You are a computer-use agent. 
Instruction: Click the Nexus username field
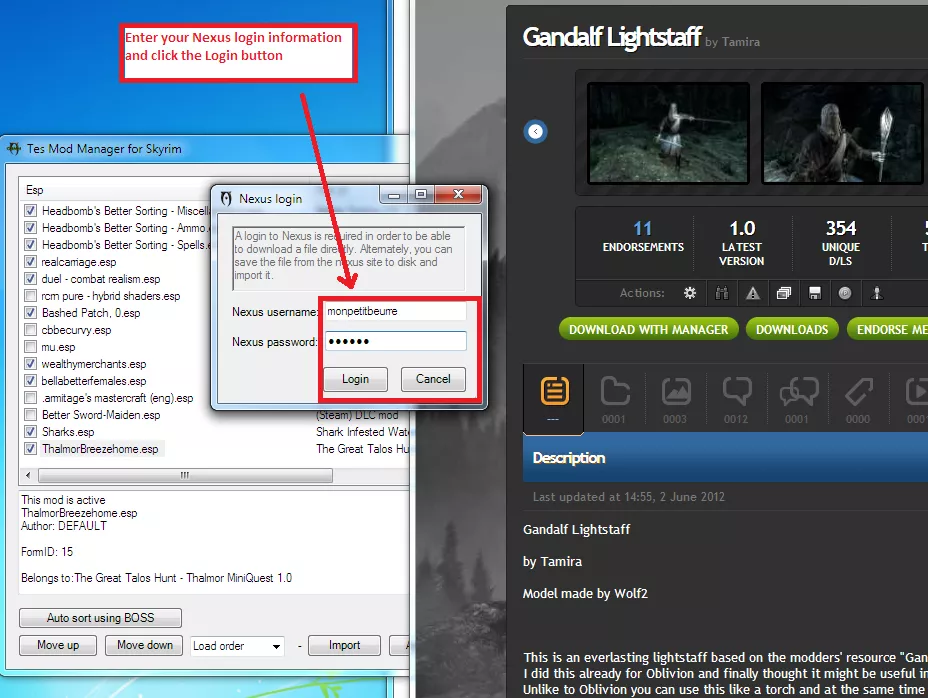tap(395, 311)
